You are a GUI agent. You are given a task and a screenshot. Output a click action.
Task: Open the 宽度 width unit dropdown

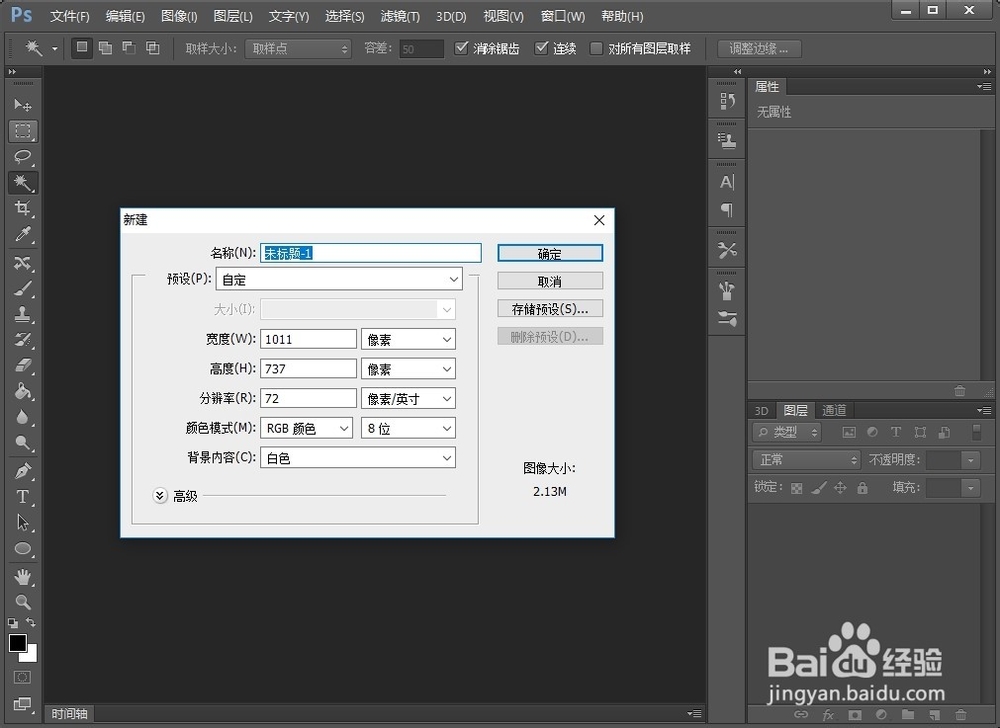coord(408,339)
